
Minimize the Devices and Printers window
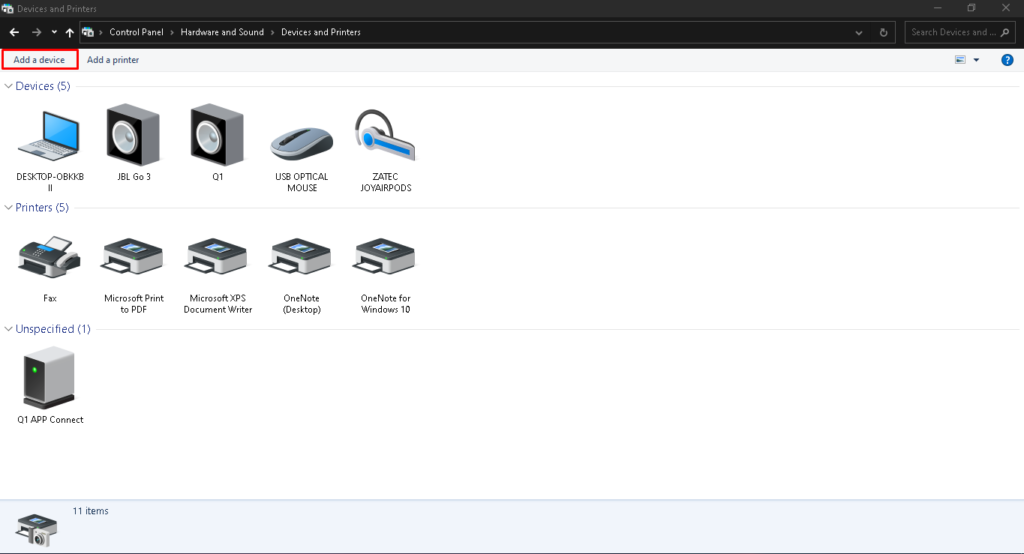tap(938, 8)
